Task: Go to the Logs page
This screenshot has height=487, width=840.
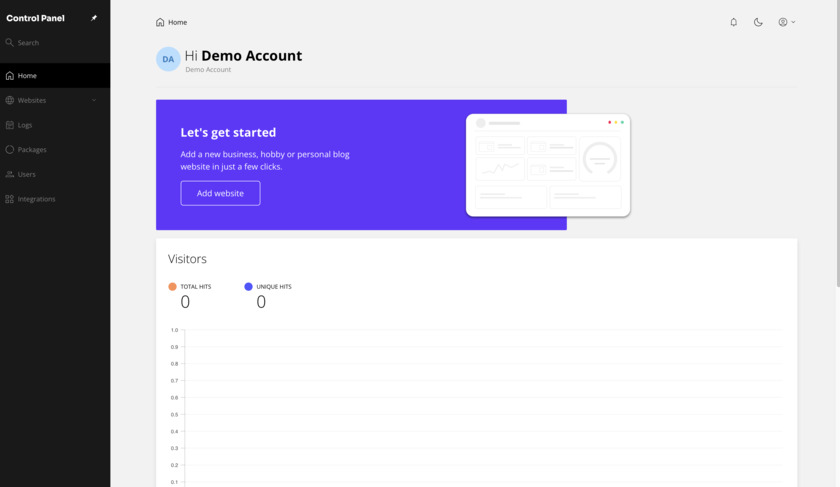Action: pyautogui.click(x=55, y=125)
